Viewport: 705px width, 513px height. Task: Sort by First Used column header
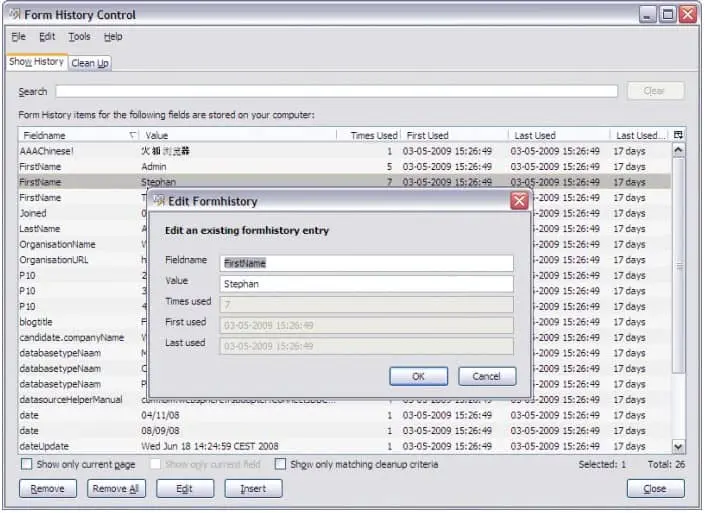(454, 135)
